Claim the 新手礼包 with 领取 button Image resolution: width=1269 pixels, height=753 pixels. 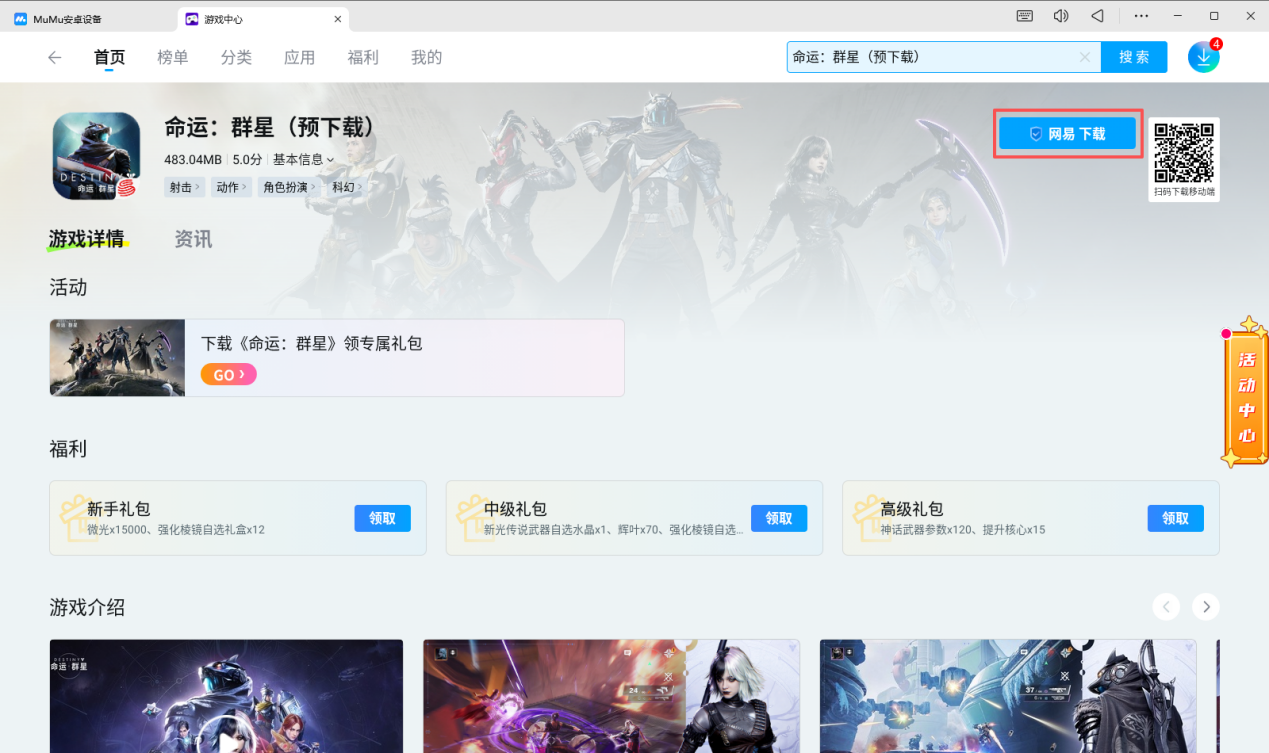[382, 518]
